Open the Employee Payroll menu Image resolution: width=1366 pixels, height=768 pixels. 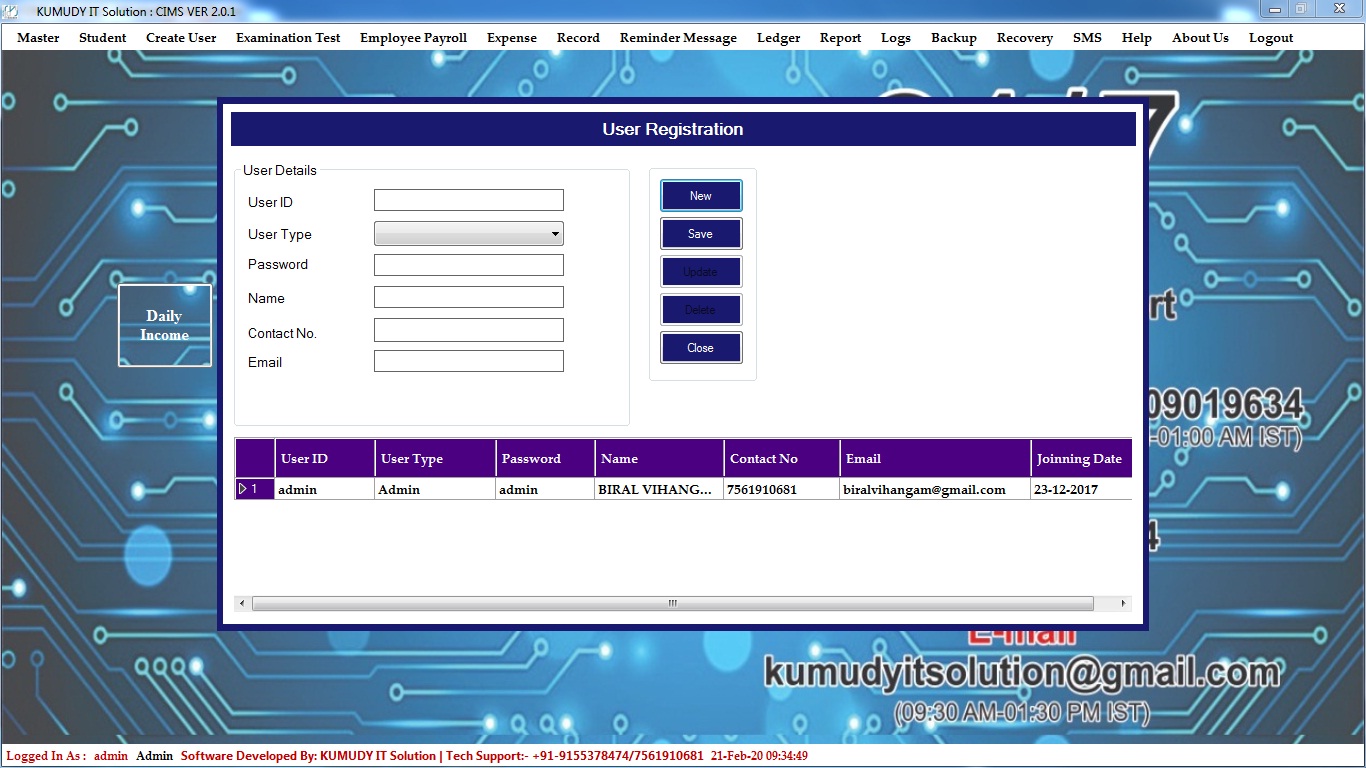coord(413,38)
